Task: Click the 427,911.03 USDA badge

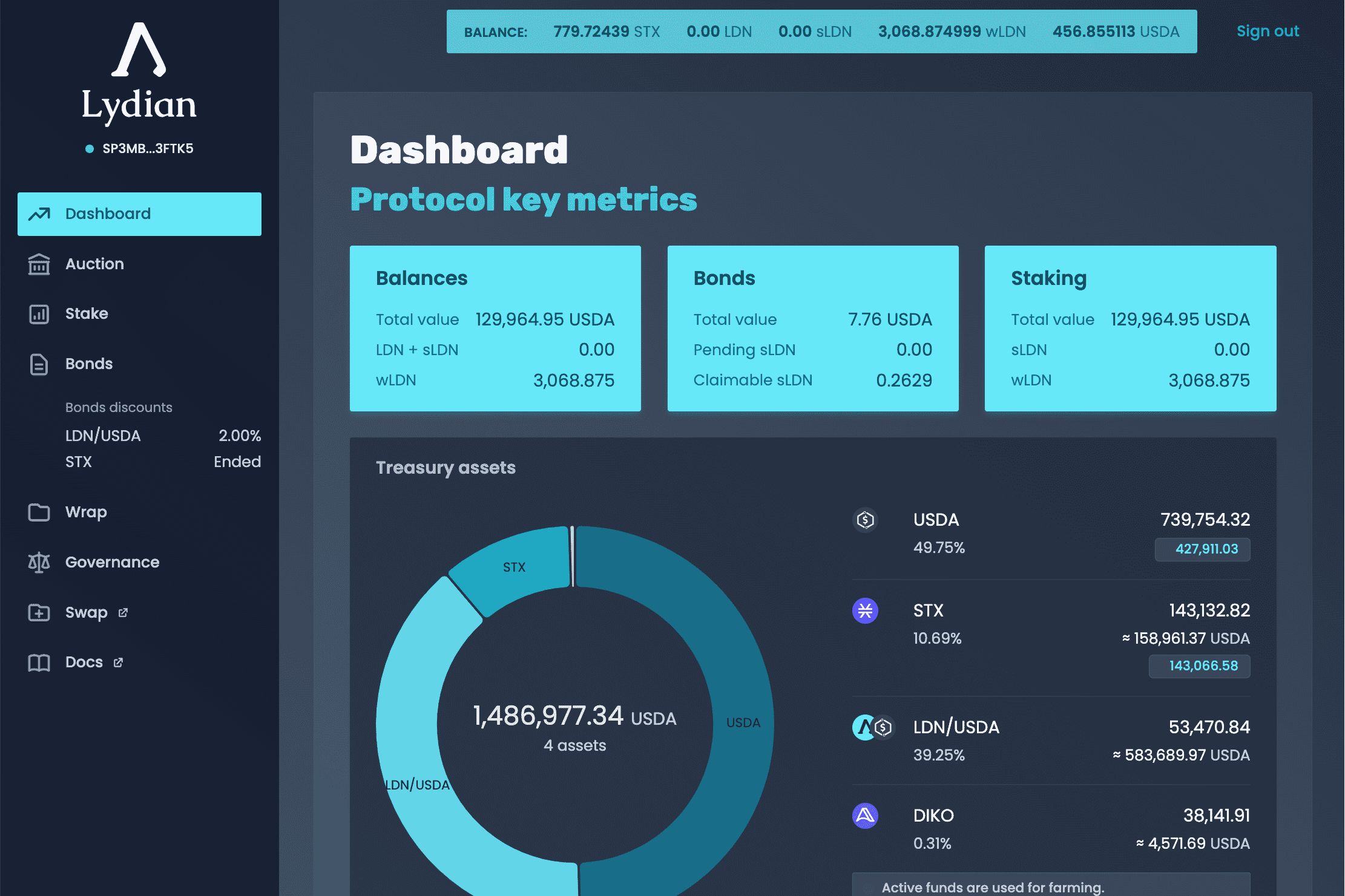Action: pyautogui.click(x=1202, y=549)
